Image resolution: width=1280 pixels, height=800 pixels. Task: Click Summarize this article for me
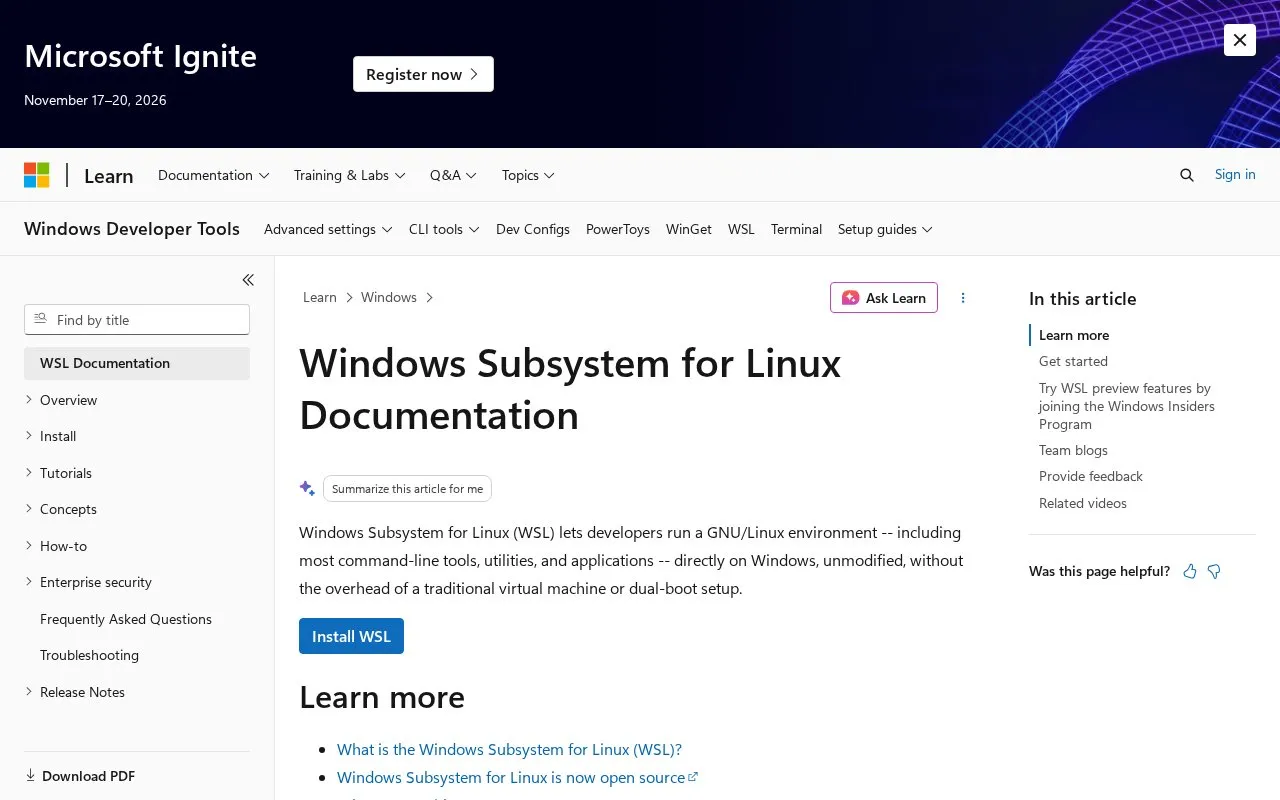pos(407,489)
